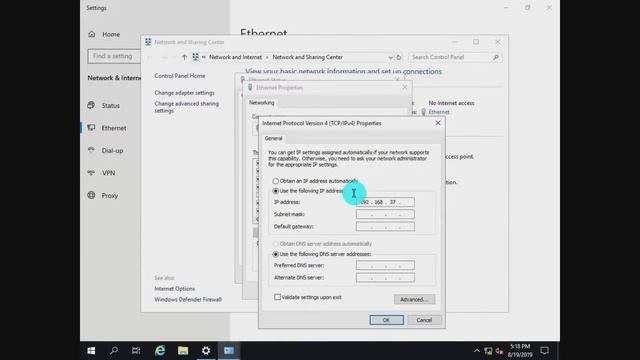Open the Windows Start menu
The image size is (640, 360).
(91, 351)
